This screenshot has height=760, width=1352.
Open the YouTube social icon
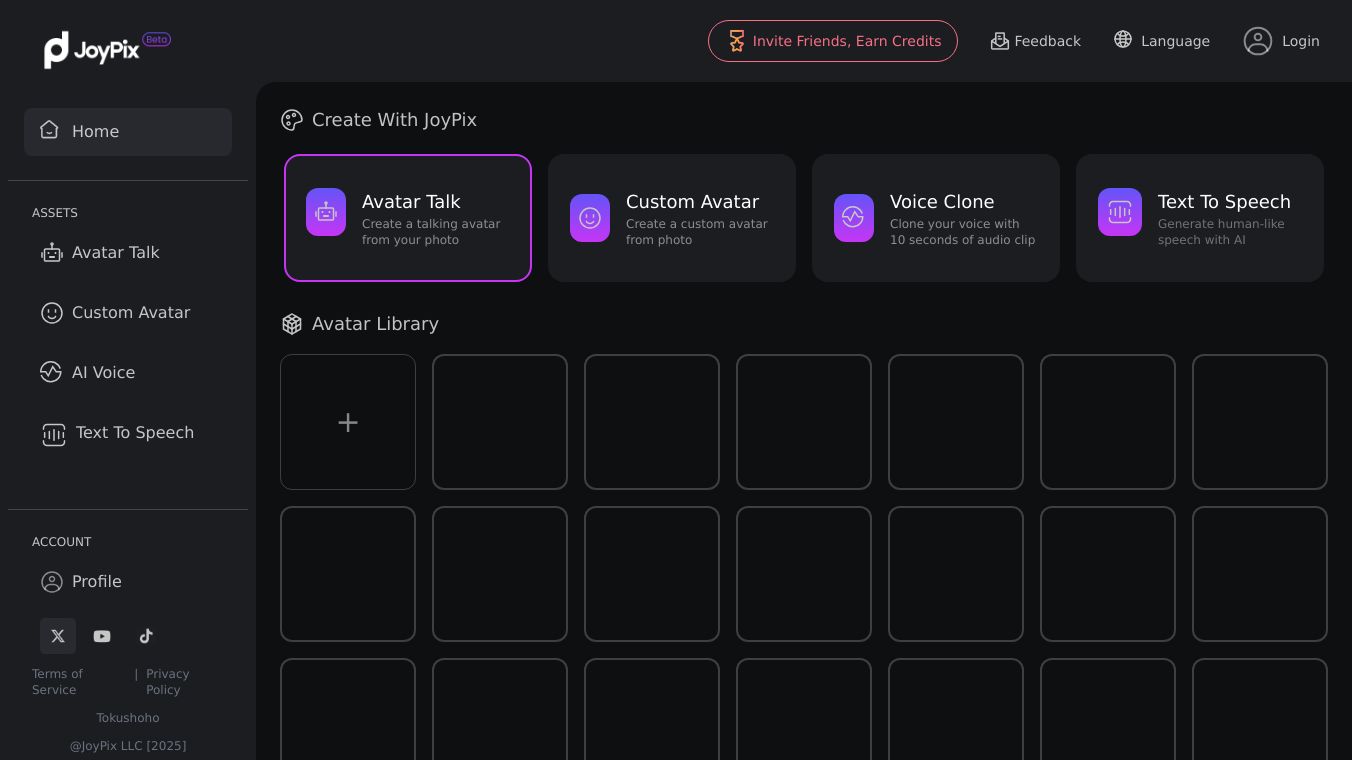(x=102, y=636)
